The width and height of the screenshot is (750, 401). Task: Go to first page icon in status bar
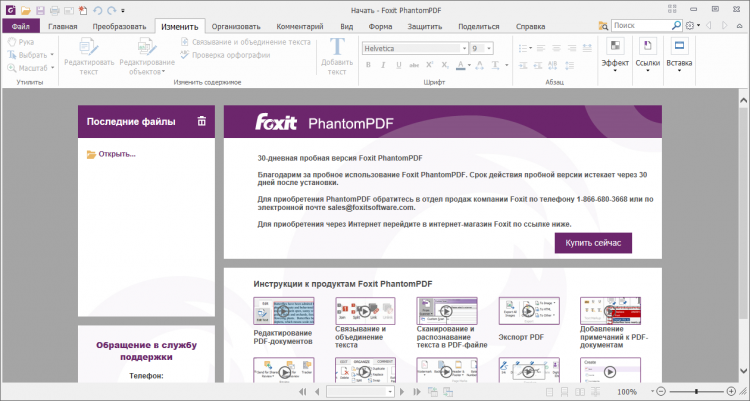tap(302, 392)
